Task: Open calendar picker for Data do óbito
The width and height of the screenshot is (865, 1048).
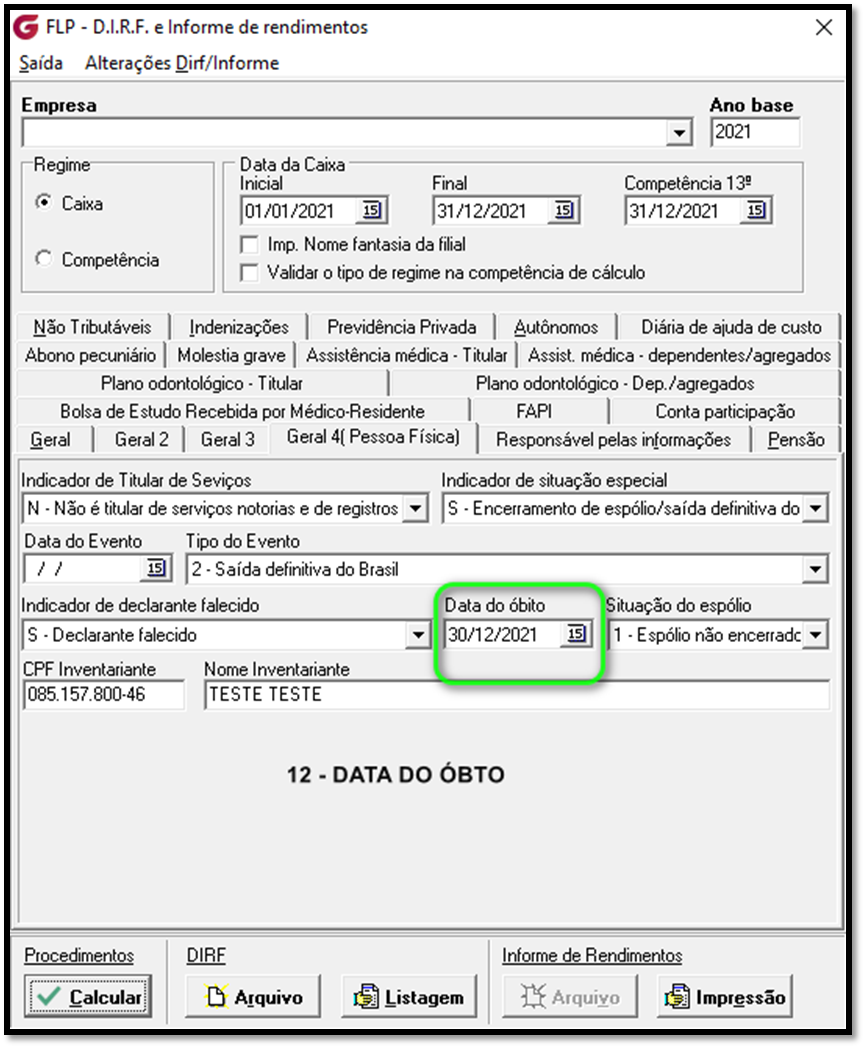Action: click(576, 634)
